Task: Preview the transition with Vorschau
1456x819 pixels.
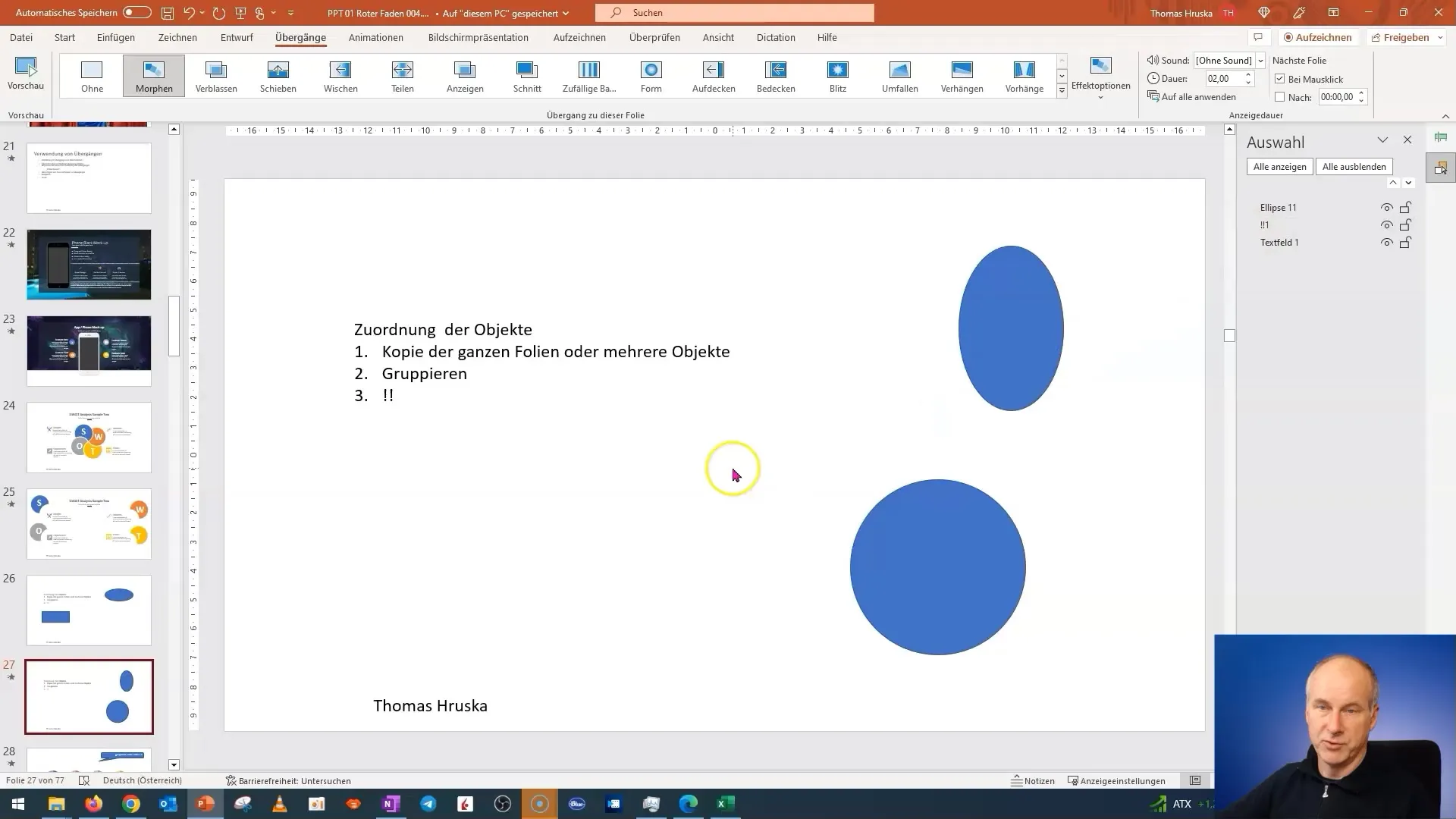Action: (26, 74)
